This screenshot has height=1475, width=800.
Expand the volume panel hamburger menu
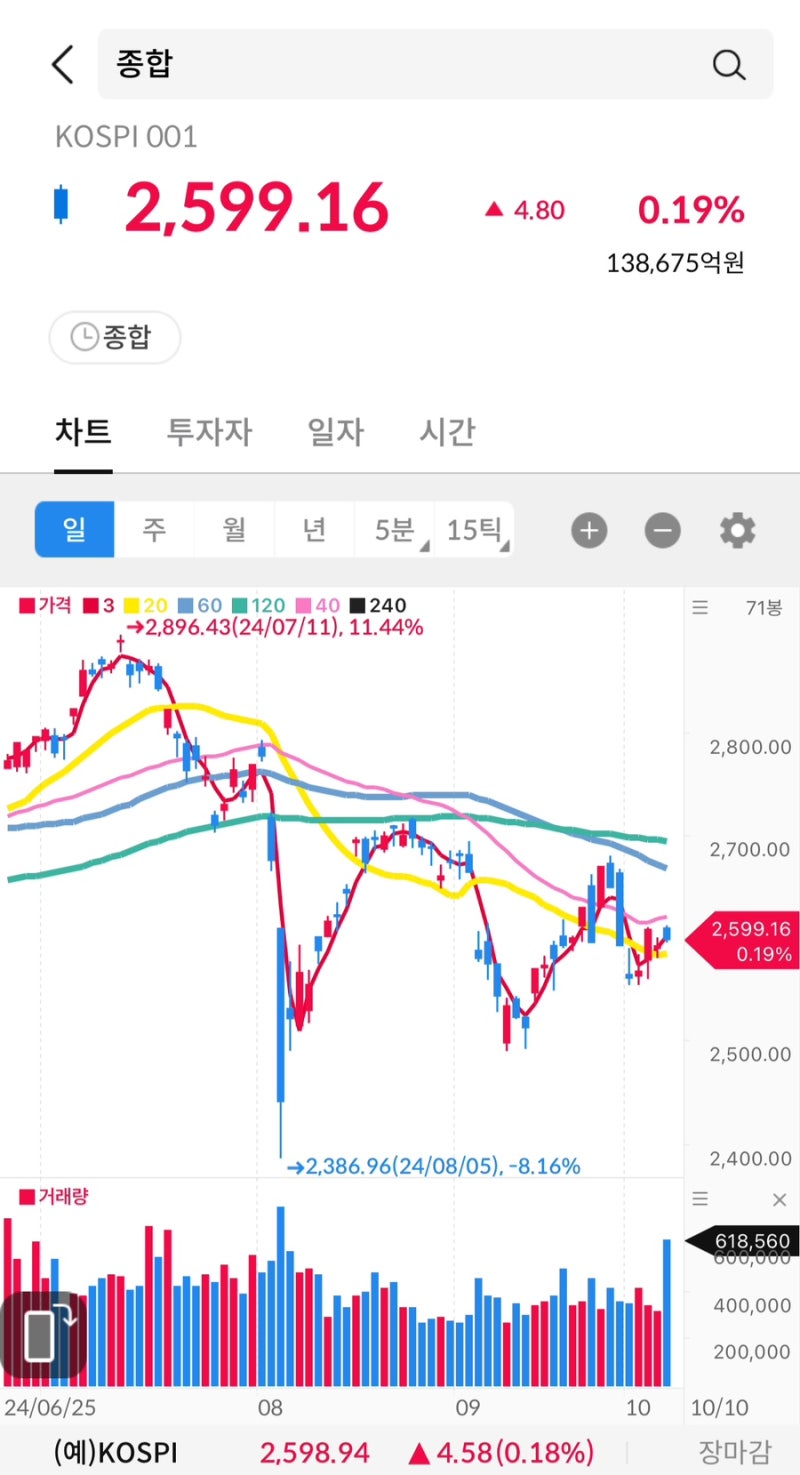coord(701,1198)
